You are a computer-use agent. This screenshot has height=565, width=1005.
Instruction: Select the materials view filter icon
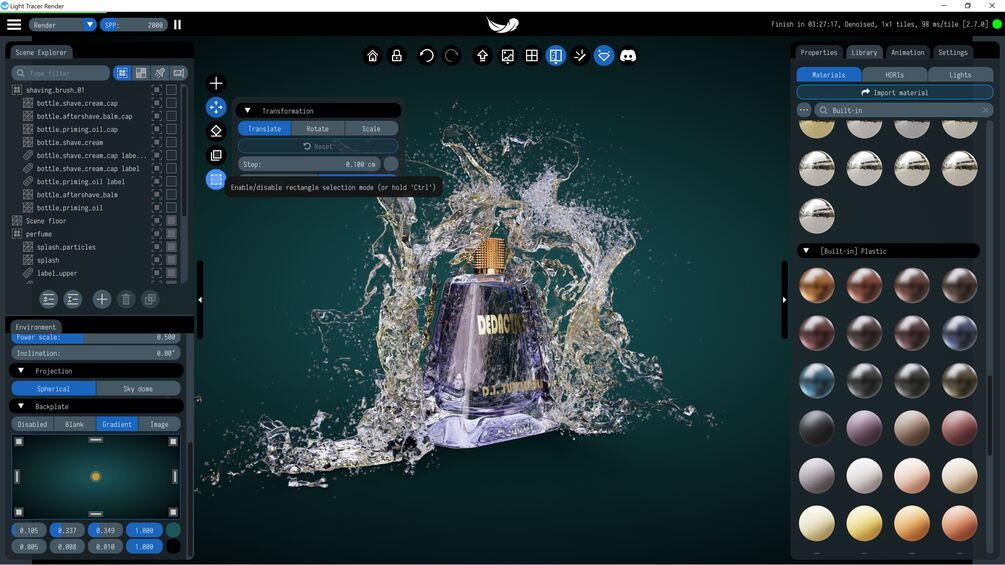point(141,73)
